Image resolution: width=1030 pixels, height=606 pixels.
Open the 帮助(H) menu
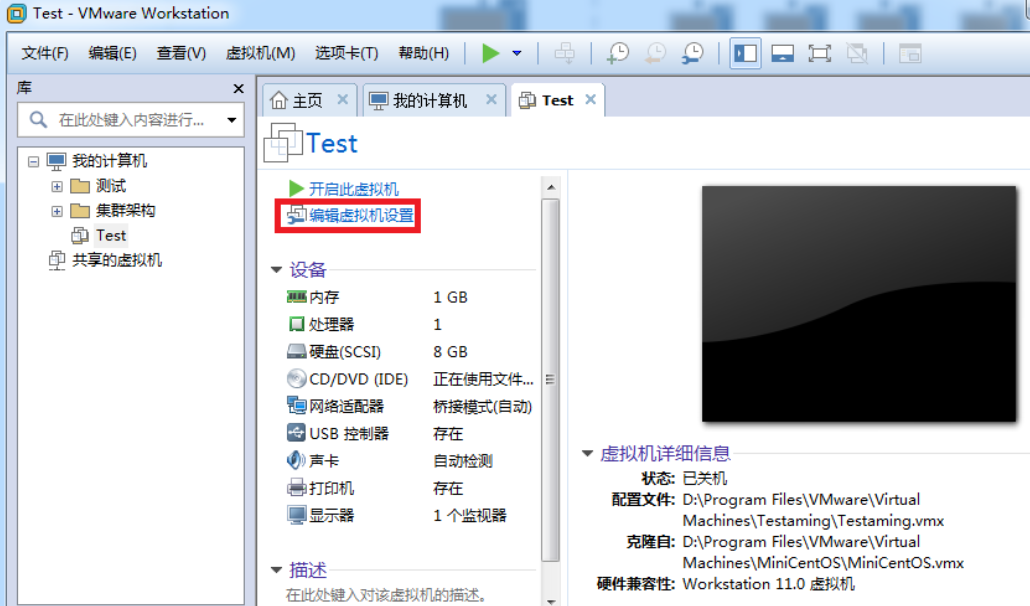pyautogui.click(x=424, y=53)
